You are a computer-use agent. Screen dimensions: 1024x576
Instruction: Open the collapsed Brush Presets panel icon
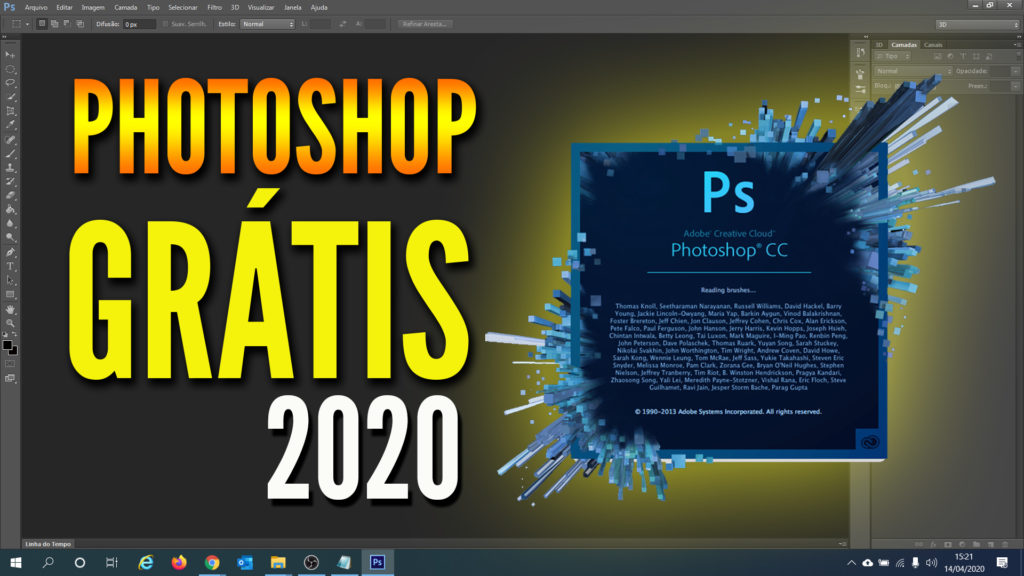pos(860,89)
